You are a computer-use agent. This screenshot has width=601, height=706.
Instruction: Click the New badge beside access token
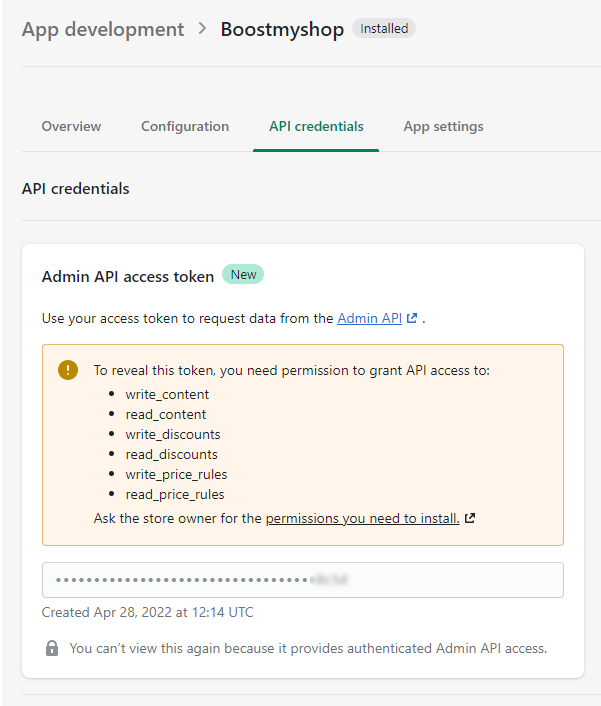point(243,275)
